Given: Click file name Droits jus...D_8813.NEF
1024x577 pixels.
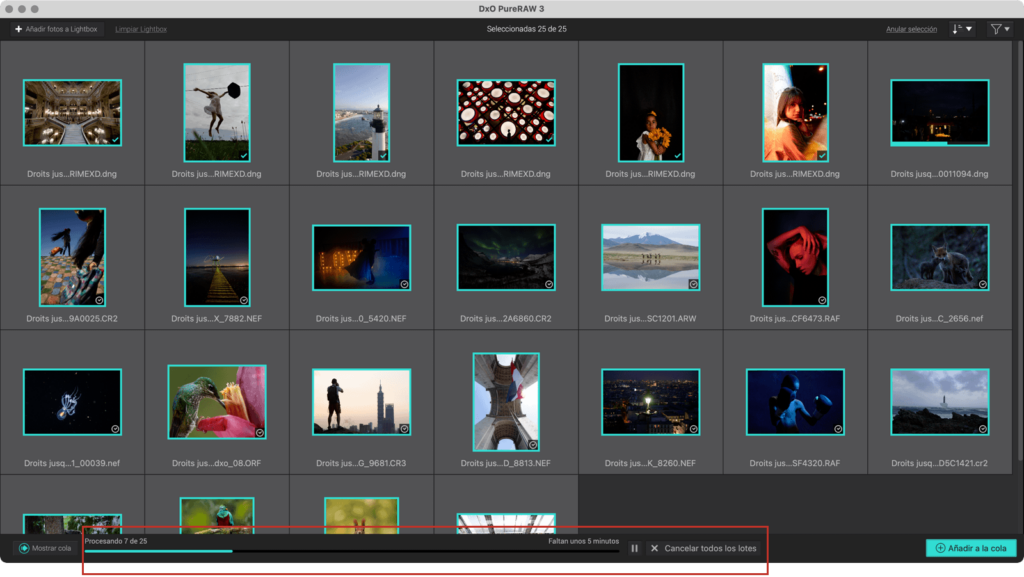Looking at the screenshot, I should coord(505,463).
